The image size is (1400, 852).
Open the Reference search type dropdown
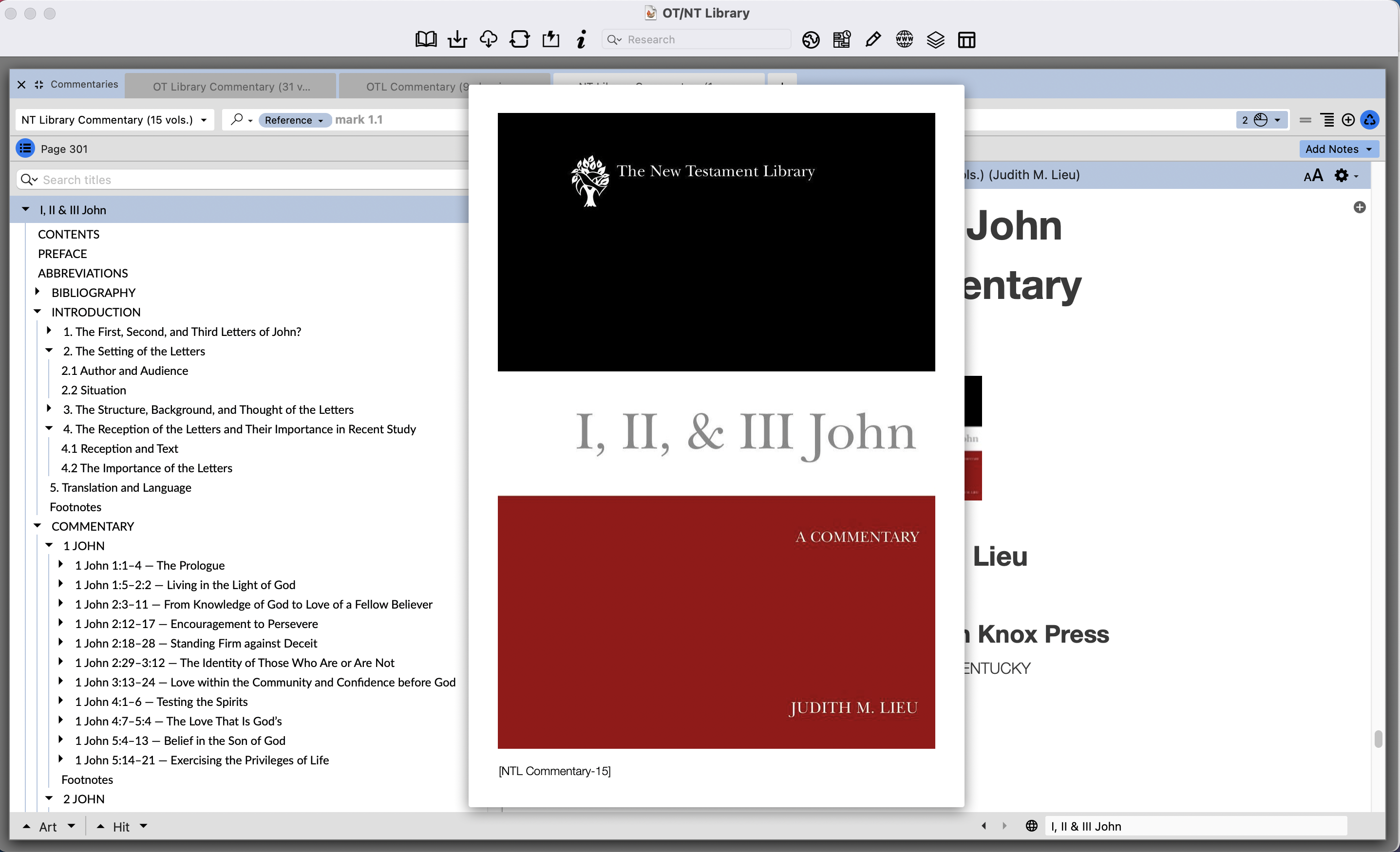295,120
